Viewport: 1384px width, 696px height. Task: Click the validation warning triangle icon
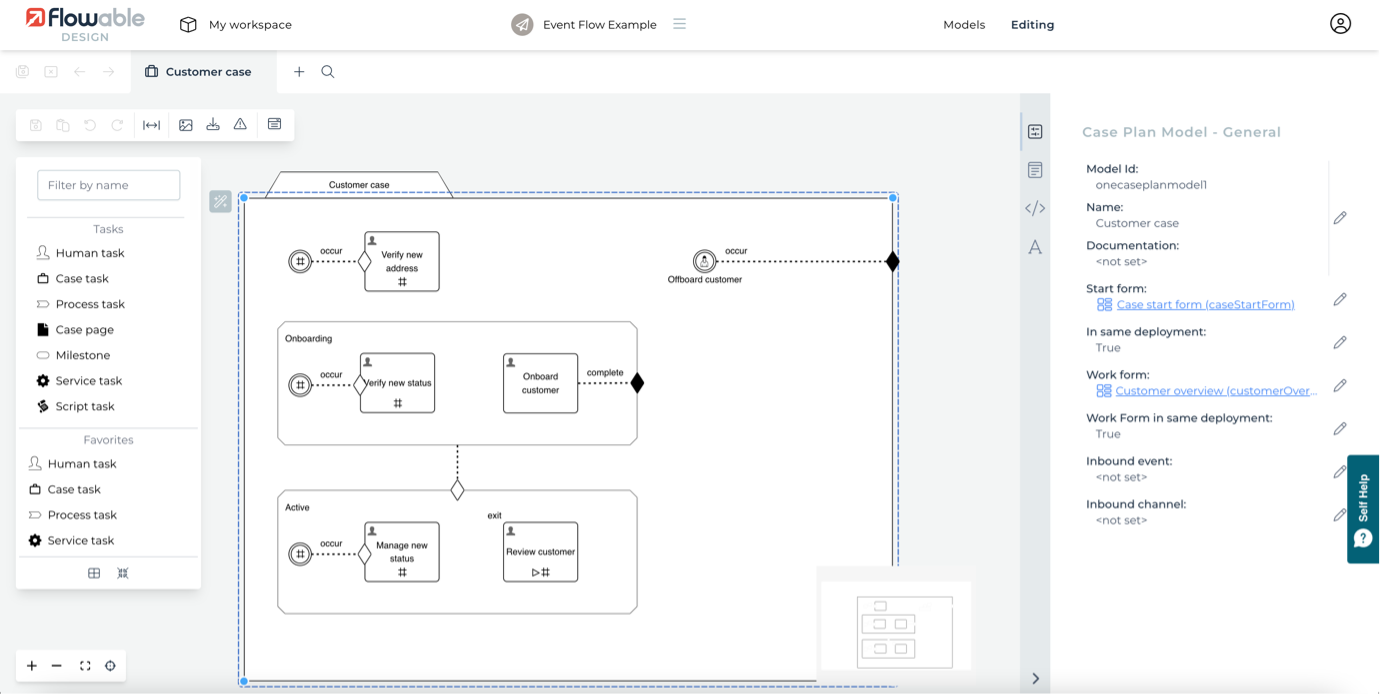(x=240, y=125)
